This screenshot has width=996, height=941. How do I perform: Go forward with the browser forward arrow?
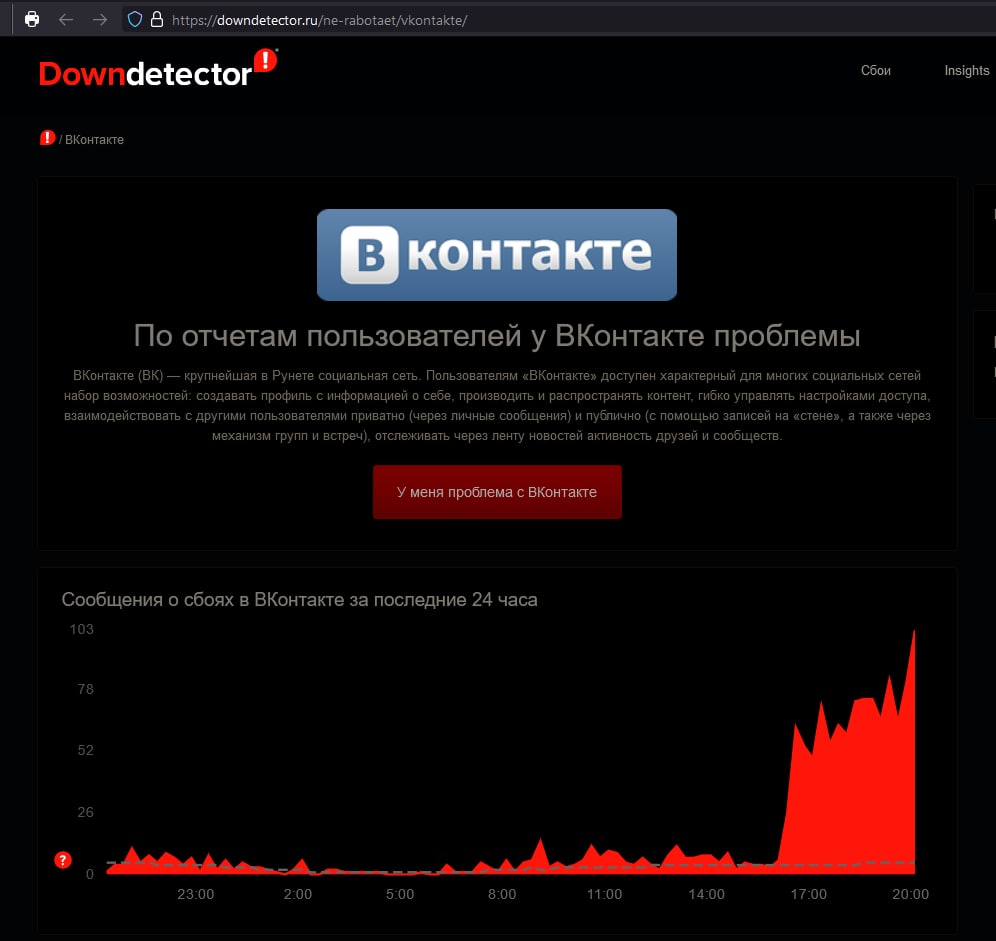tap(100, 20)
